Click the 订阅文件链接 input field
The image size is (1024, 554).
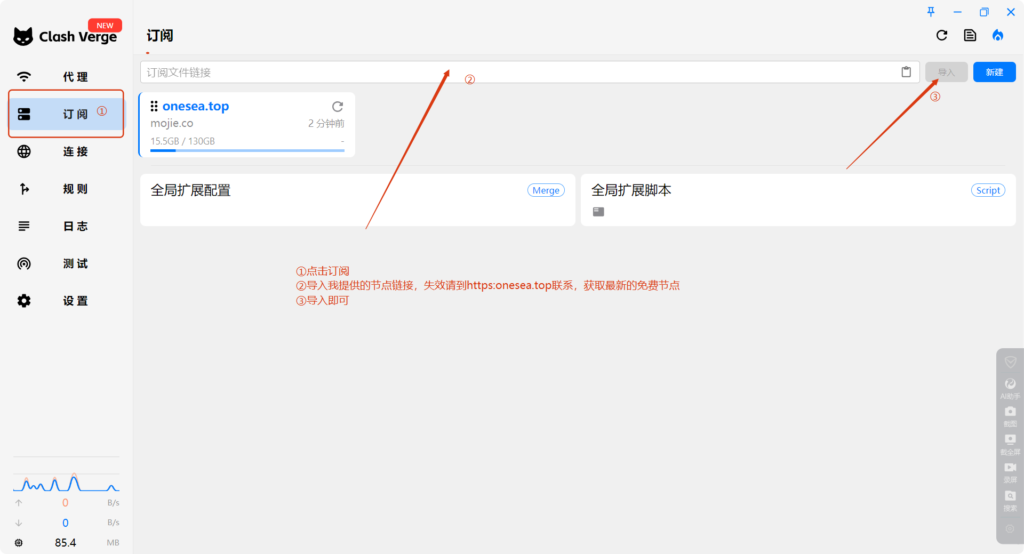point(530,72)
